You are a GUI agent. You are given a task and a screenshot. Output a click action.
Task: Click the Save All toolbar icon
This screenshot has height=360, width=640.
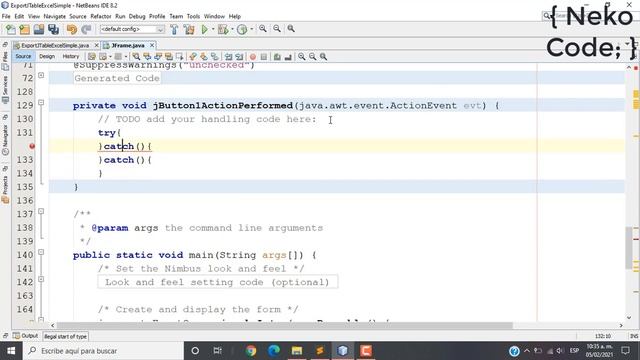(x=53, y=29)
